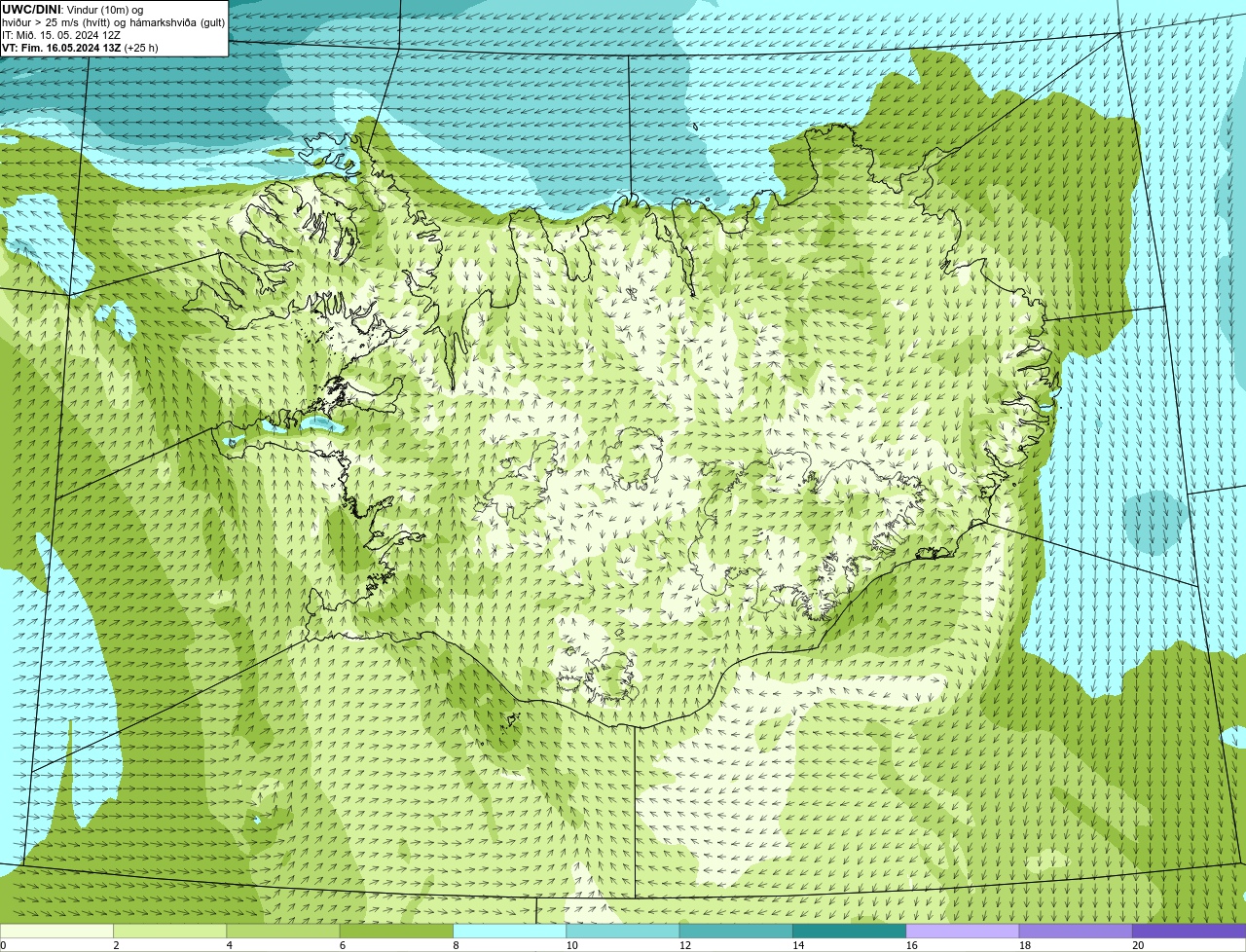This screenshot has width=1246, height=952.
Task: Pick the 10–12 m/s turquoise swatch
Action: tap(623, 931)
